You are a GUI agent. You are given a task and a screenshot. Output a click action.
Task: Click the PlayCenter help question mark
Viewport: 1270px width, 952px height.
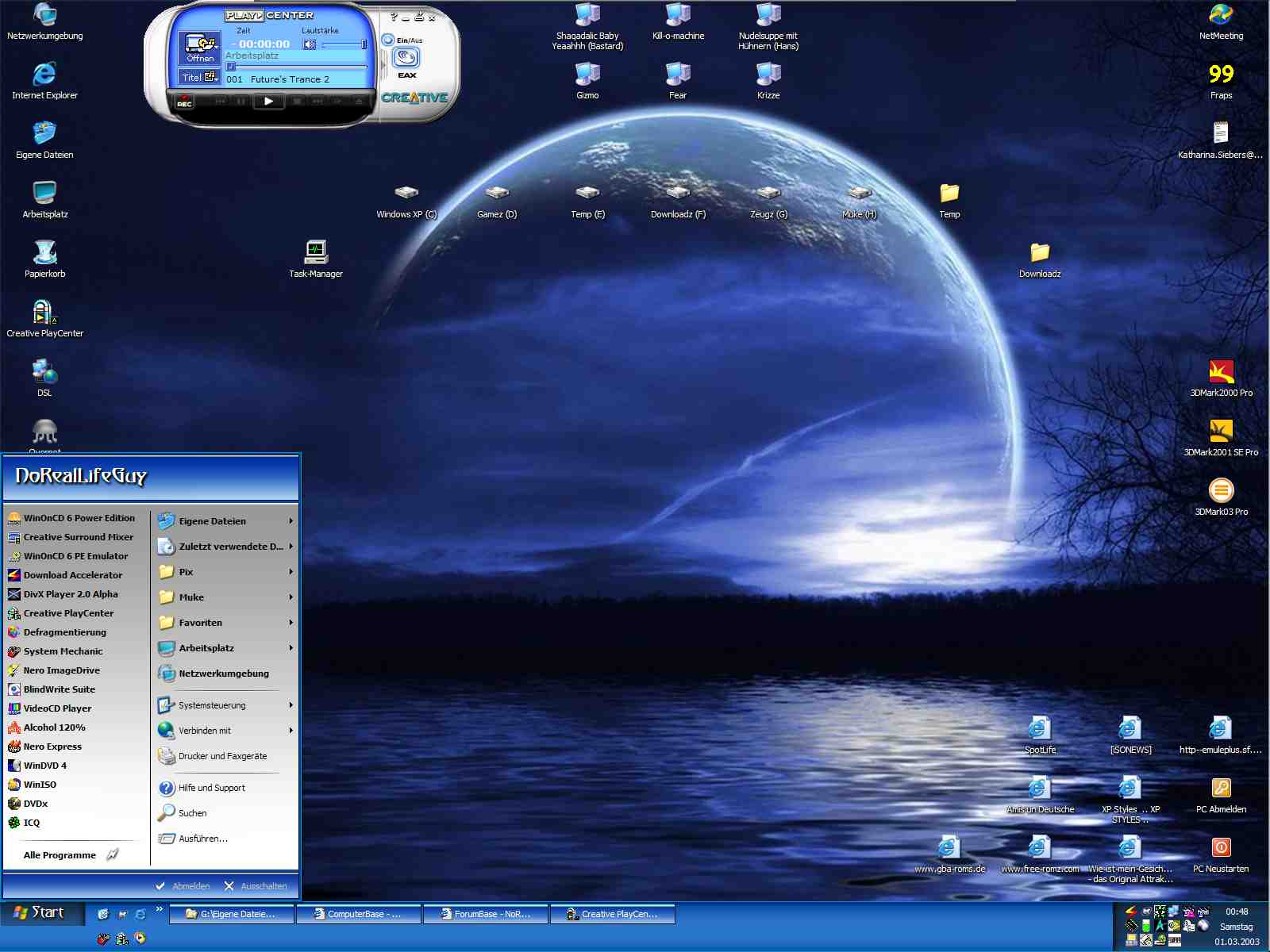(394, 17)
